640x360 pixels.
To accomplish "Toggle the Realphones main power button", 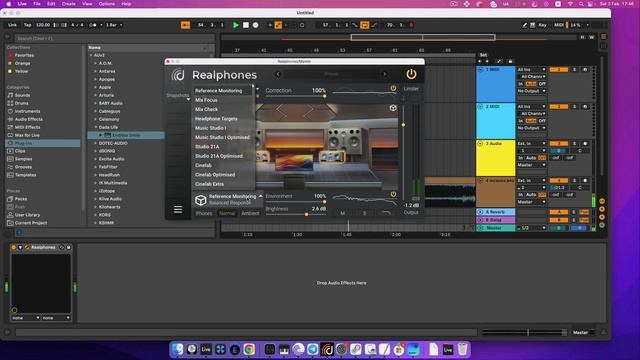I will coord(411,74).
